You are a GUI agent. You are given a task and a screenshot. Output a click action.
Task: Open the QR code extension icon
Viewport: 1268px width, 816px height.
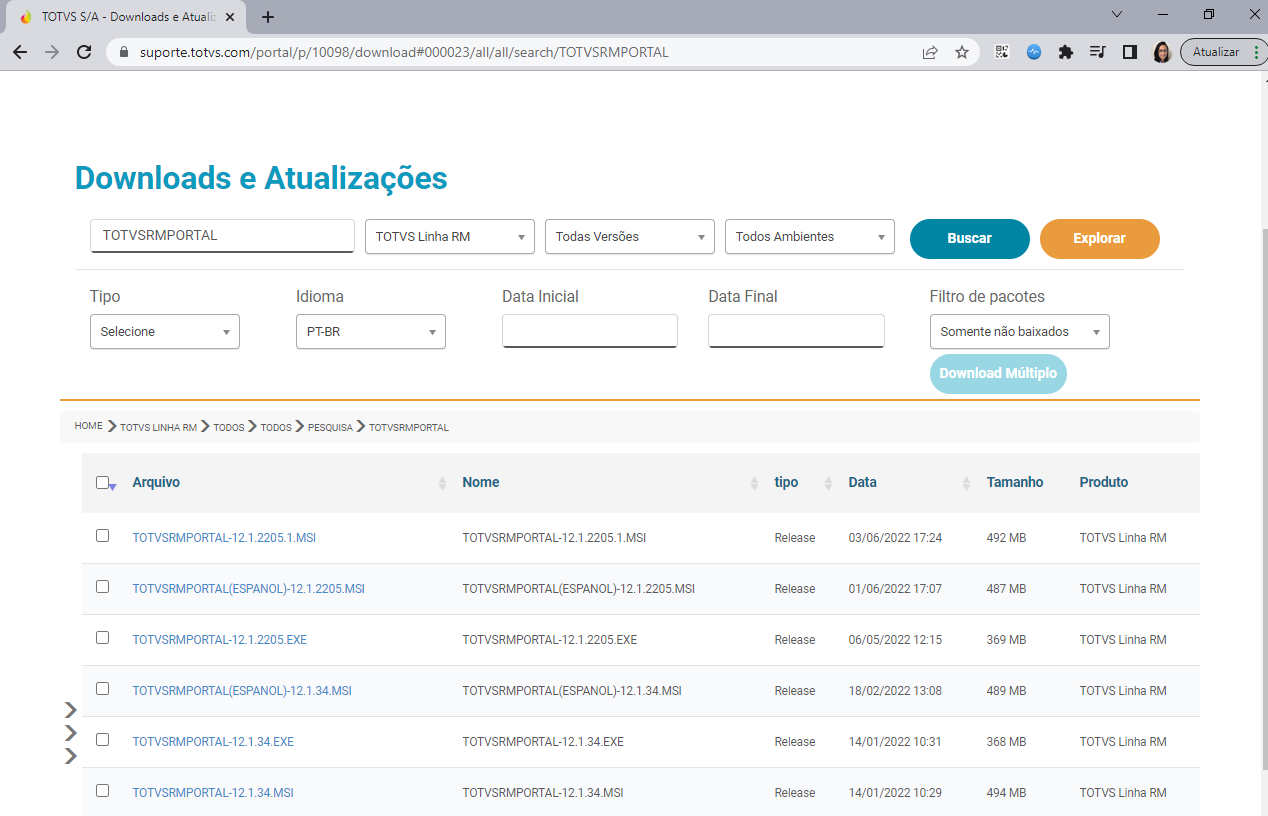[x=1002, y=52]
